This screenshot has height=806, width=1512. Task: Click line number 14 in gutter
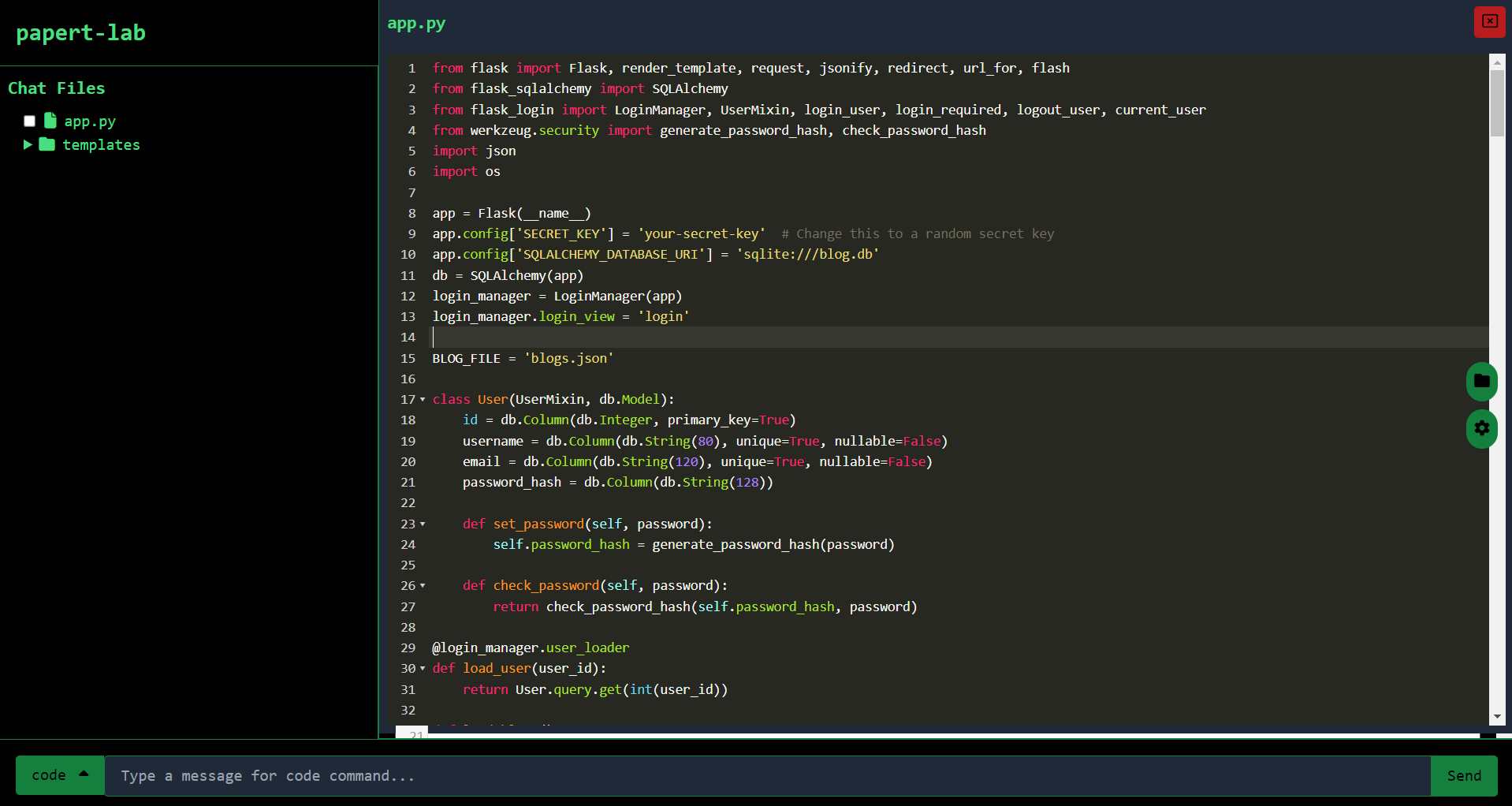tap(408, 337)
